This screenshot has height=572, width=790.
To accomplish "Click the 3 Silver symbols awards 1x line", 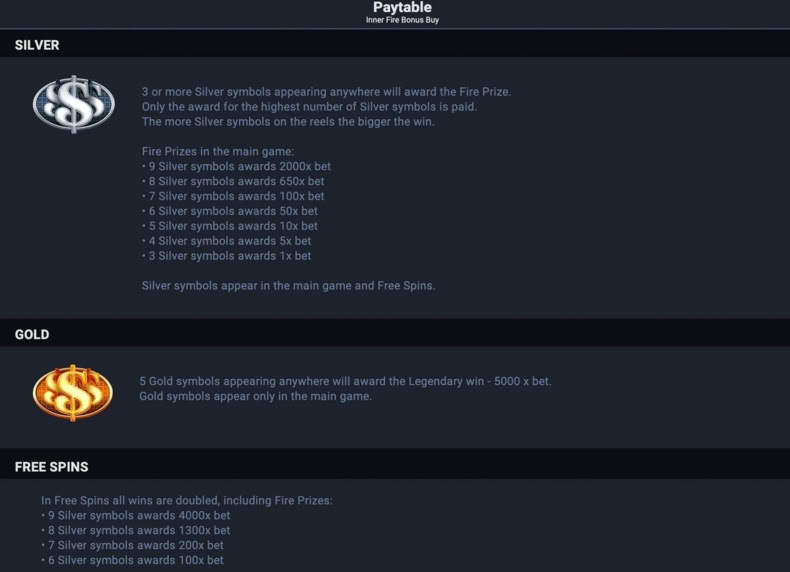I will [226, 256].
